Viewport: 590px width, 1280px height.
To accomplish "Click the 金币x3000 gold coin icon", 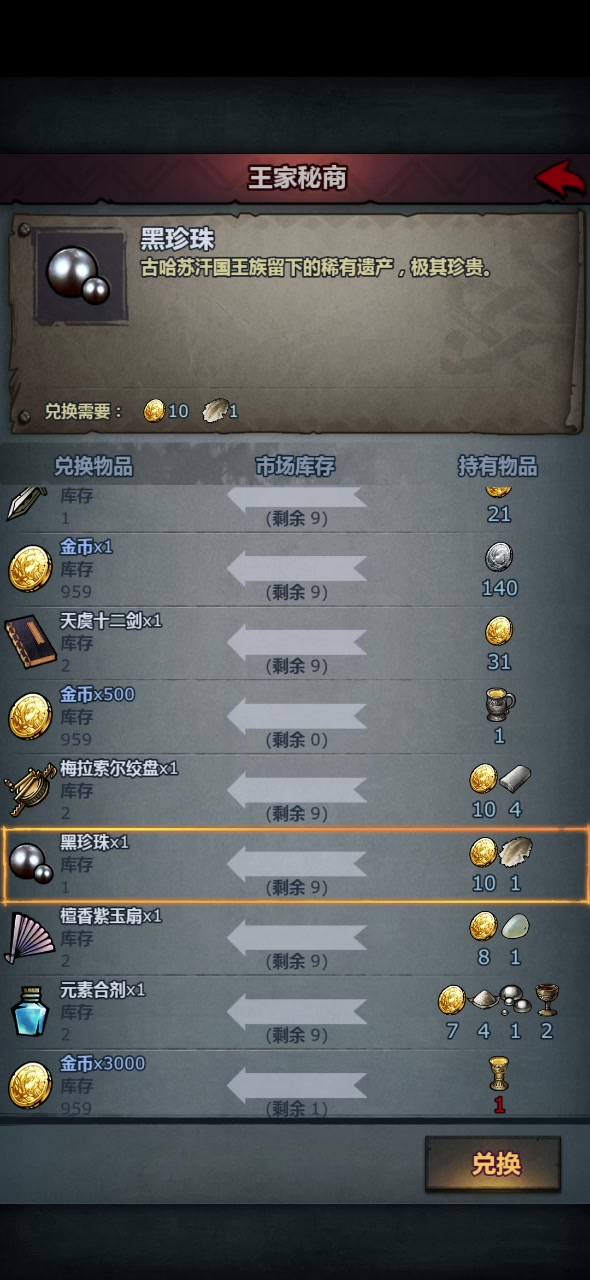I will [30, 1085].
